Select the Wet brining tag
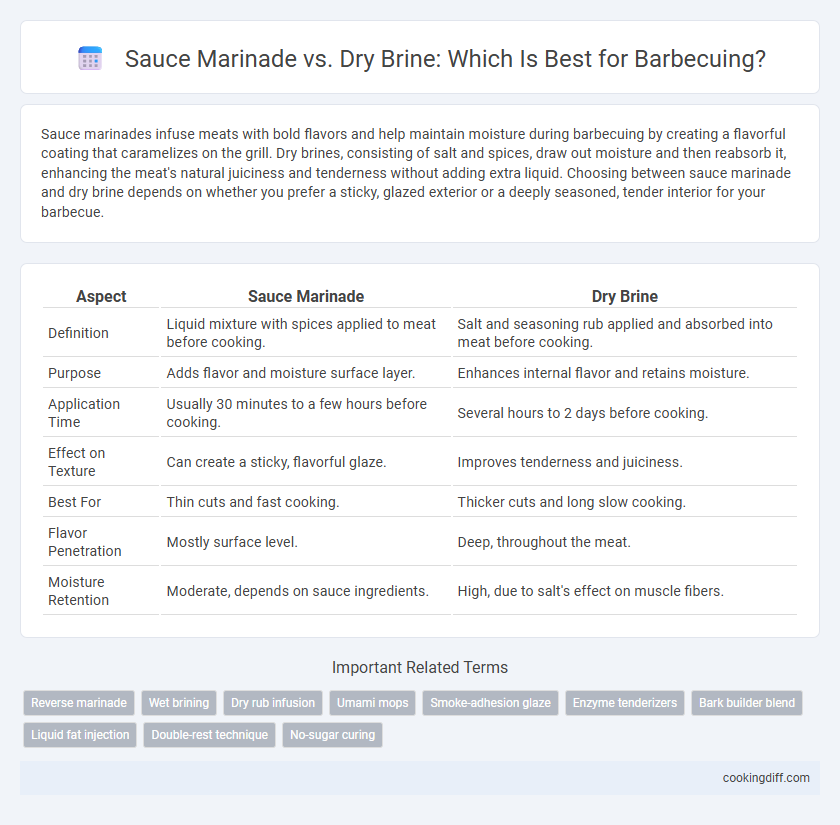 [179, 703]
